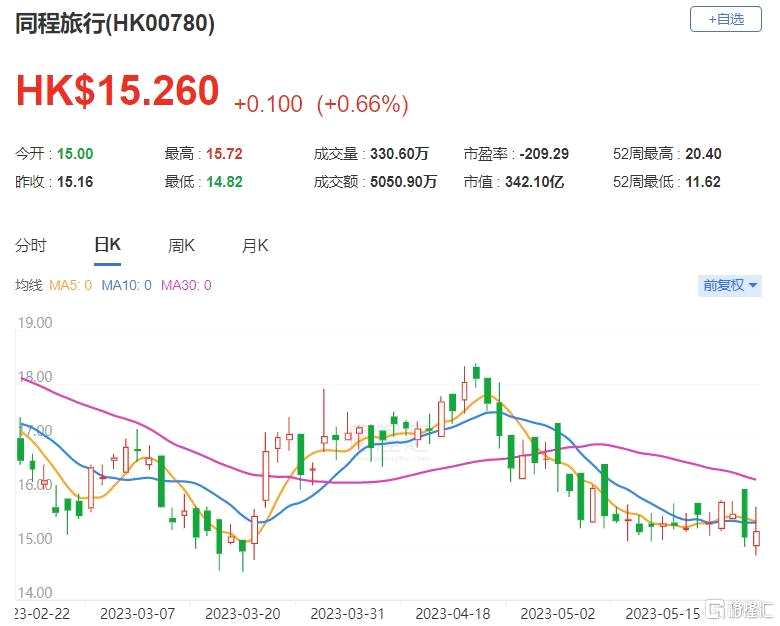The image size is (780, 626).
Task: Click the current price HK$15.260
Action: (x=117, y=91)
